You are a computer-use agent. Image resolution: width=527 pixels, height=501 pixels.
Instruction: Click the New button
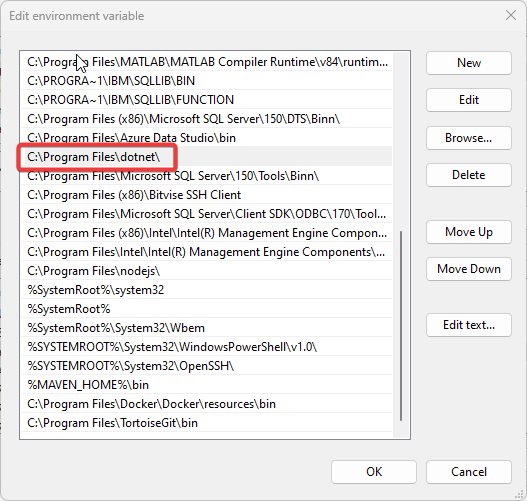[x=469, y=63]
